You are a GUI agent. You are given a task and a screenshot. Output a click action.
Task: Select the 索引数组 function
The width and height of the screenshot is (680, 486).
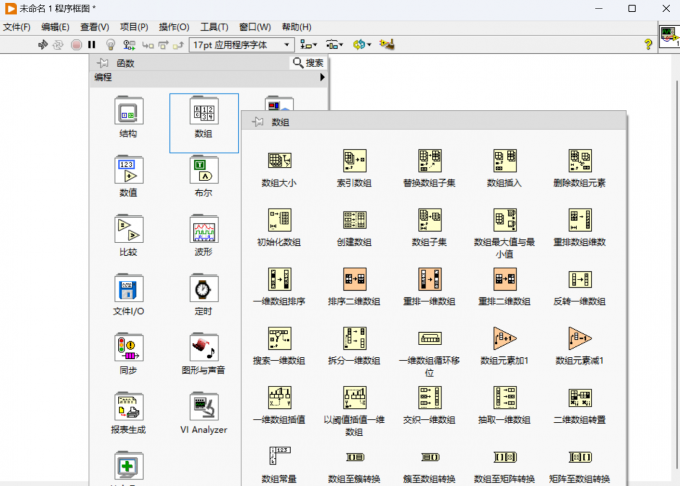pos(355,160)
